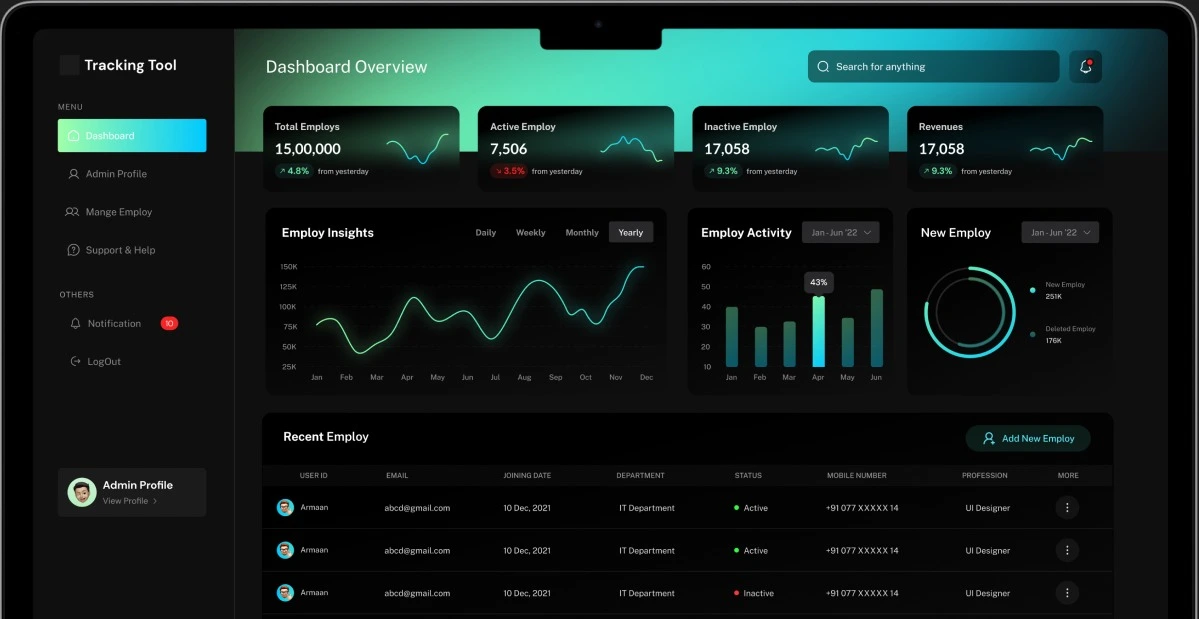Image resolution: width=1199 pixels, height=619 pixels.
Task: Open Mange Employ menu item
Action: point(118,212)
